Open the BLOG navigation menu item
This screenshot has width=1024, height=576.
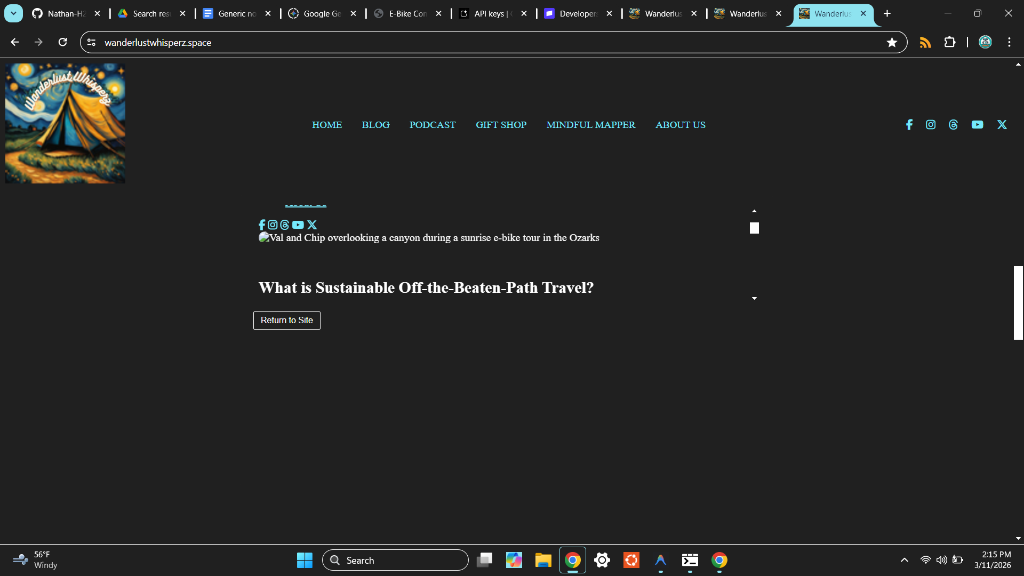tap(376, 125)
